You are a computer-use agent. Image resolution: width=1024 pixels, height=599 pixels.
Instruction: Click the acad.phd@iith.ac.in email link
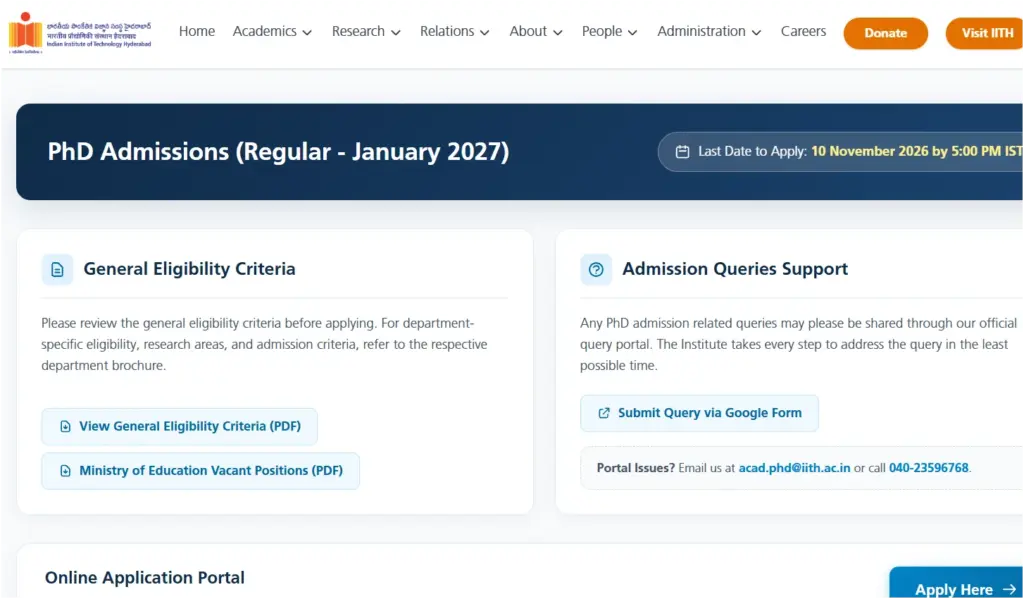pos(794,468)
